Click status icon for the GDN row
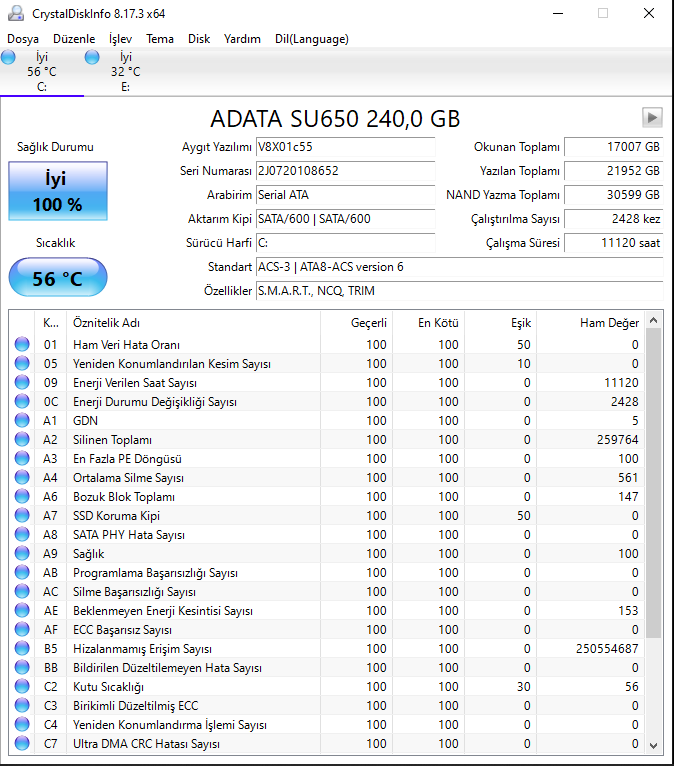The width and height of the screenshot is (674, 766). click(22, 421)
